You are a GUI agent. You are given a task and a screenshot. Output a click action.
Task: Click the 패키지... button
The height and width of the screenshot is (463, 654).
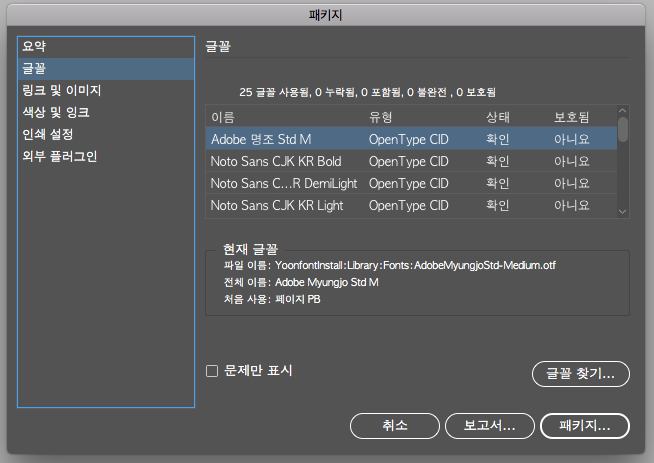click(585, 426)
